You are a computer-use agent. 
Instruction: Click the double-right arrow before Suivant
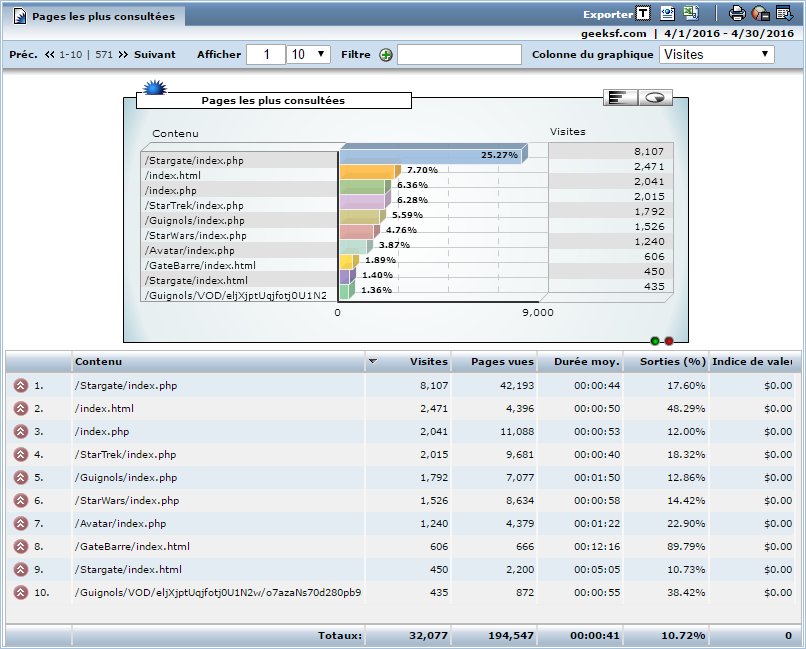(123, 54)
